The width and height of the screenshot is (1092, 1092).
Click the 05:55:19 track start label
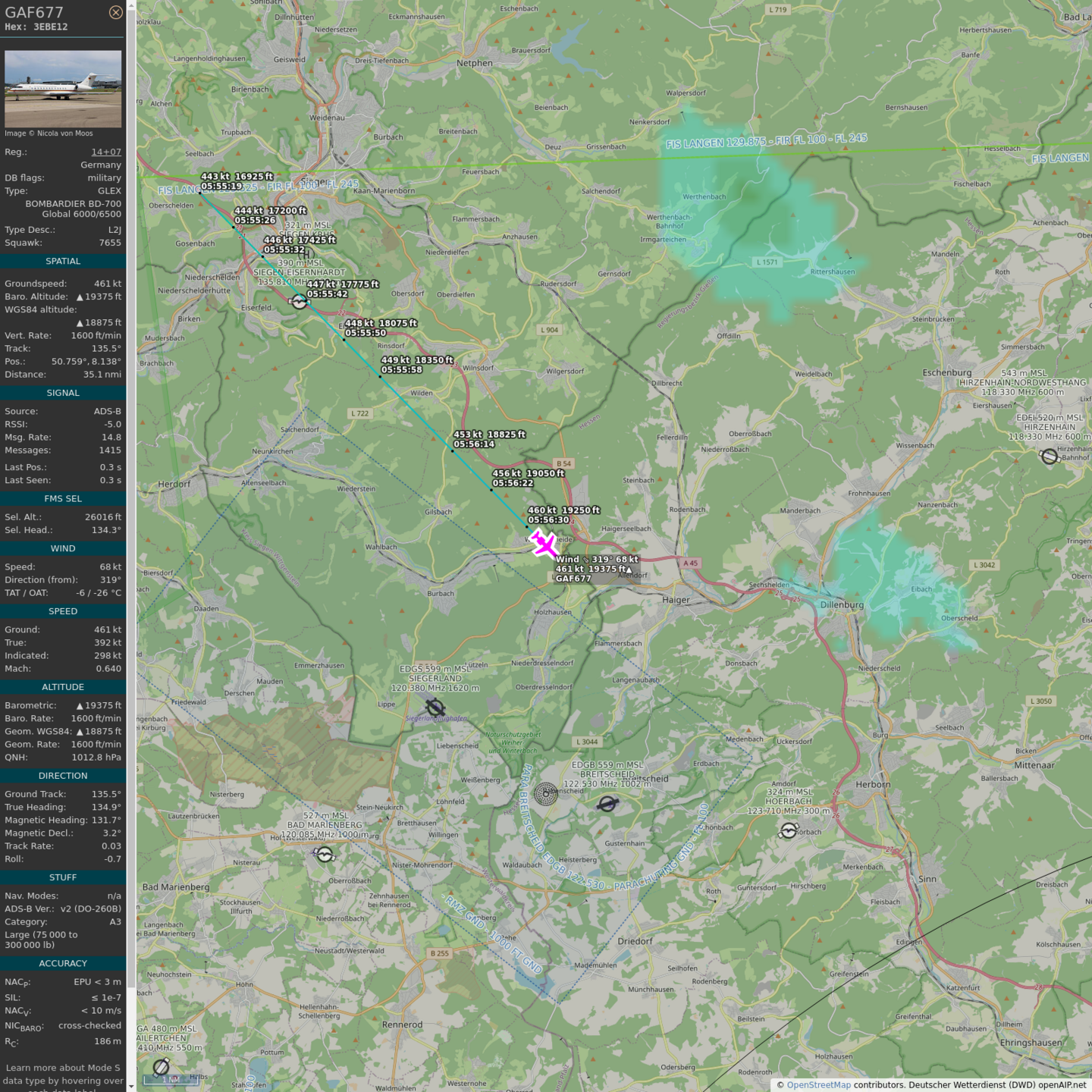pyautogui.click(x=221, y=186)
